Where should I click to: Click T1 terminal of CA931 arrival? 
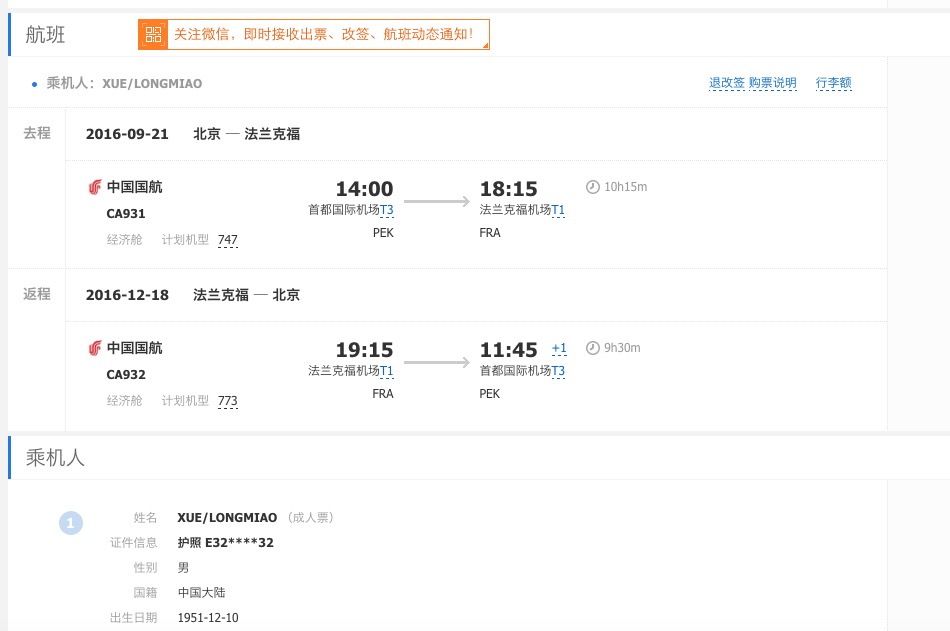coord(558,210)
